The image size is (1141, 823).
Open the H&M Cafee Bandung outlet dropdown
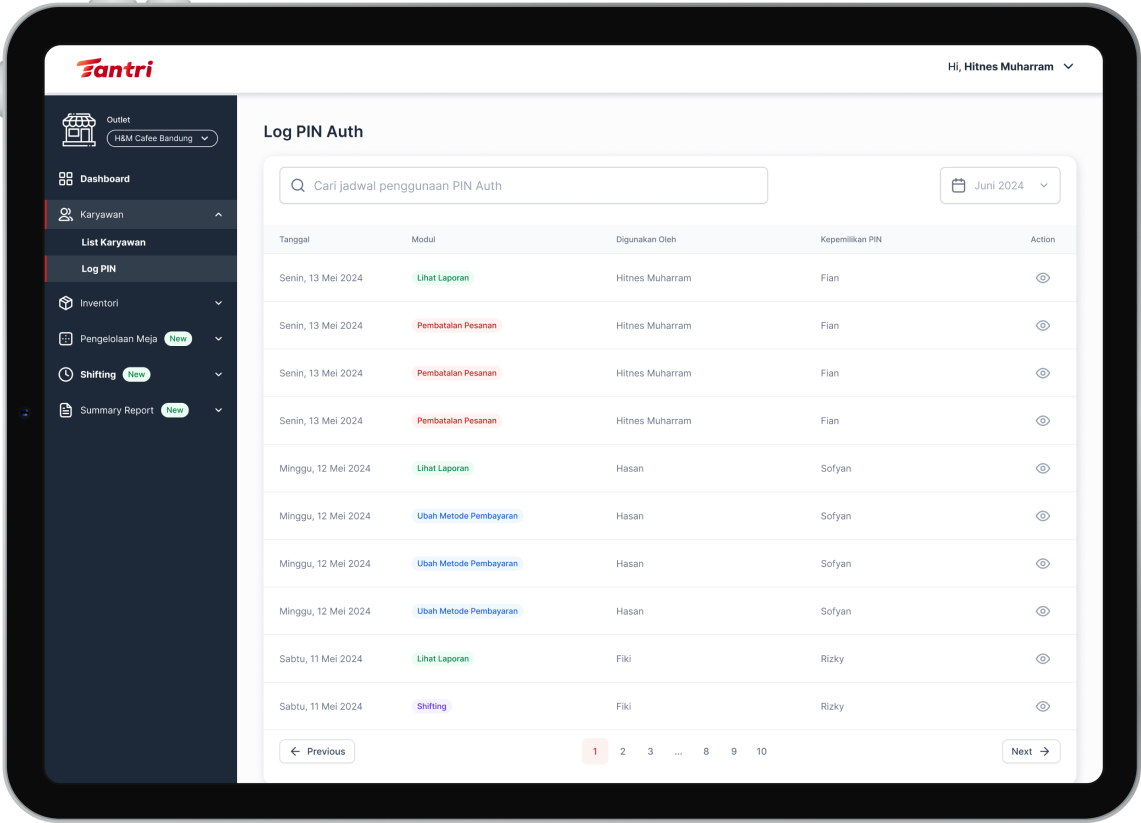pos(162,138)
